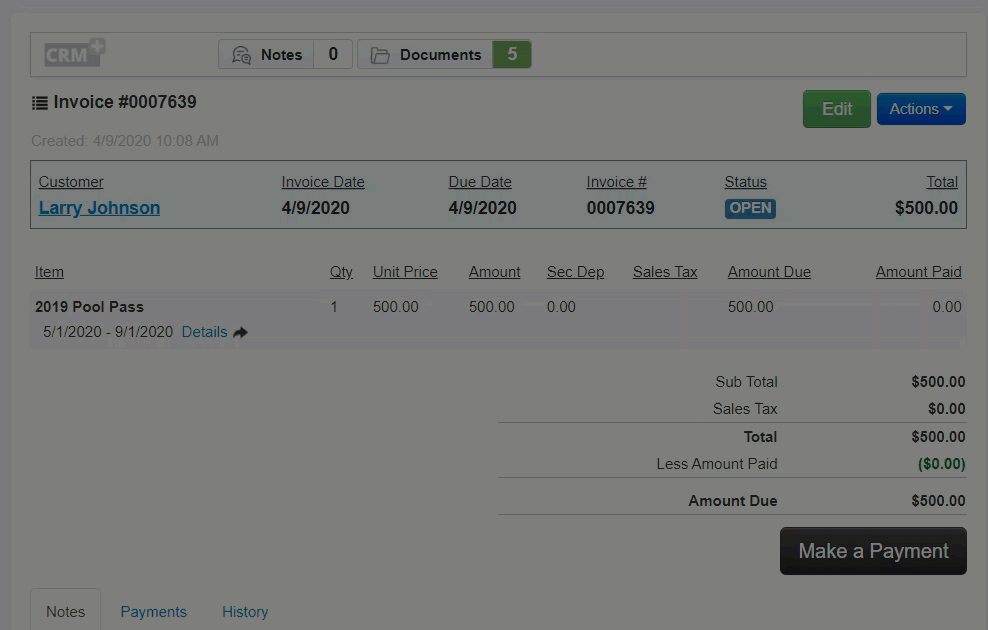Image resolution: width=988 pixels, height=630 pixels.
Task: Click the Notes count button in header
Action: 333,55
